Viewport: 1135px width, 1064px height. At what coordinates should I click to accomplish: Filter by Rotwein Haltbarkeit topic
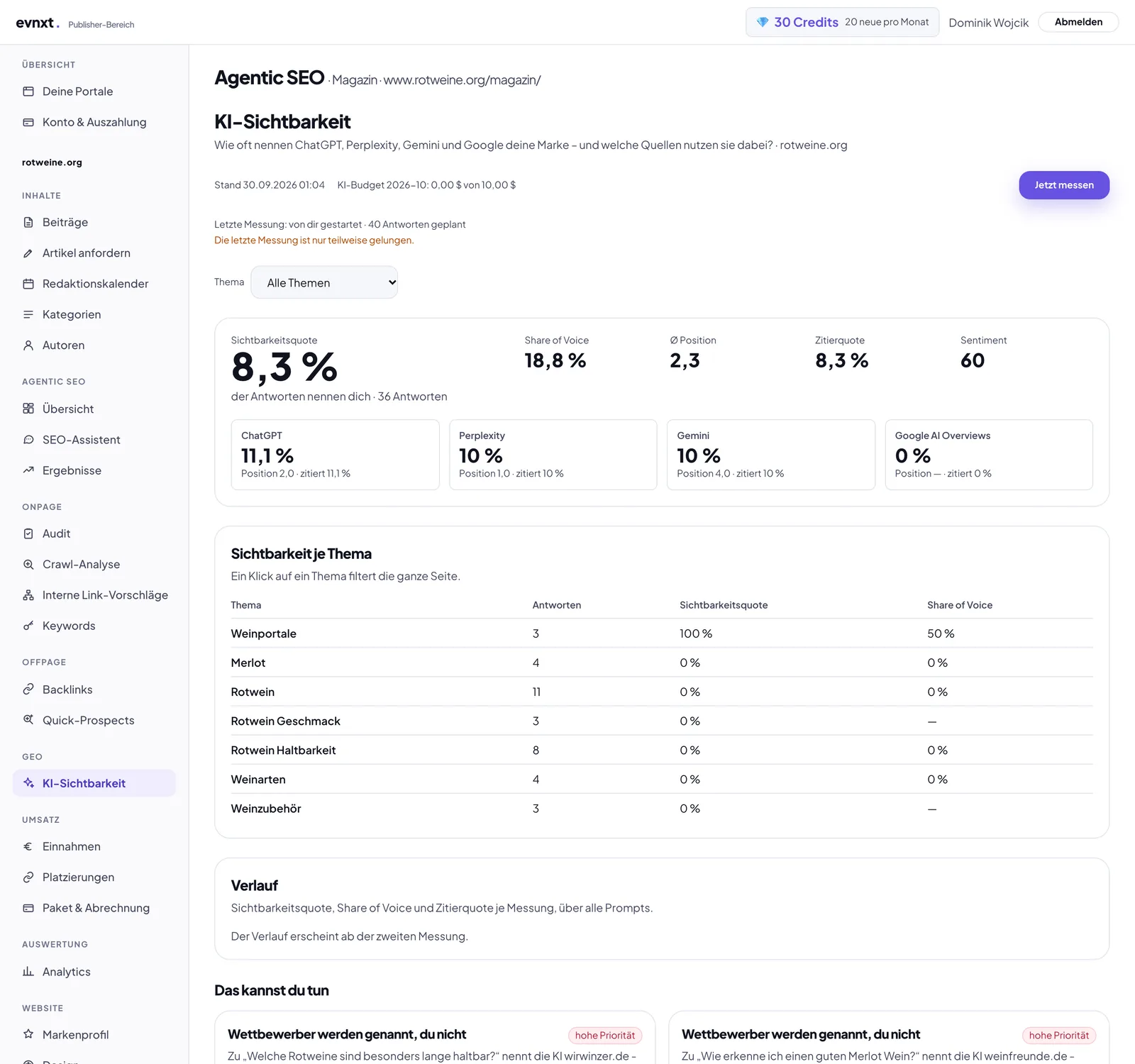(x=661, y=750)
